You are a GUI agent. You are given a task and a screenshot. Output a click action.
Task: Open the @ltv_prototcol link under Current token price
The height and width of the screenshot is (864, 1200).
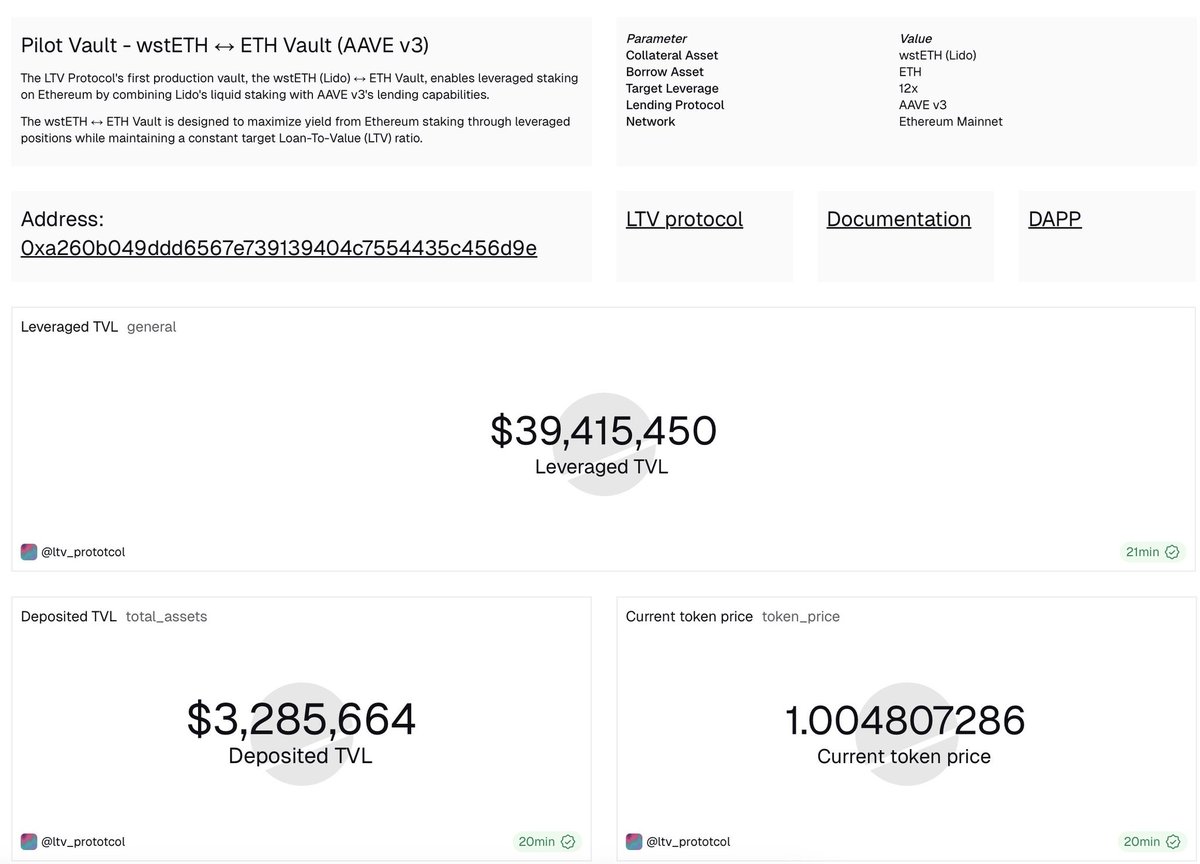688,842
